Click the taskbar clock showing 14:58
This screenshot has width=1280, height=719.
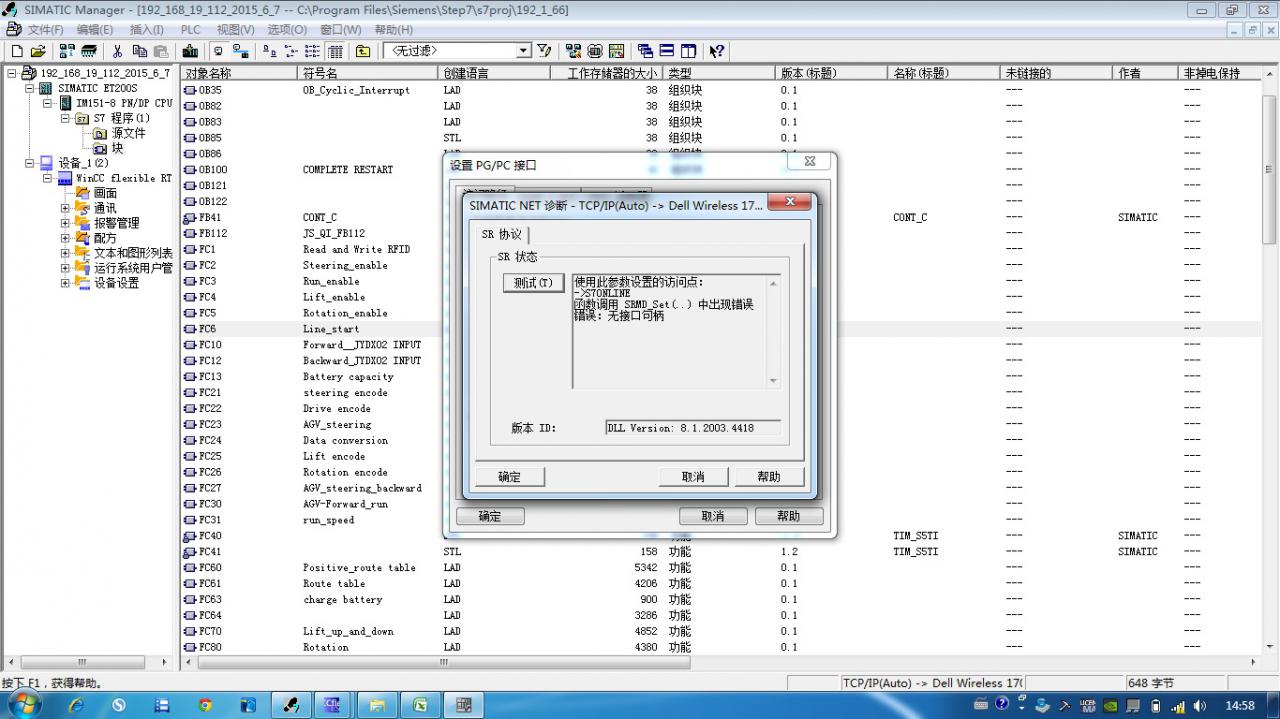click(1240, 705)
